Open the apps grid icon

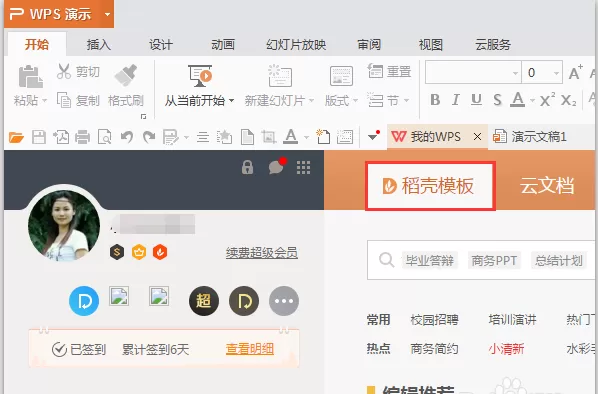[304, 167]
